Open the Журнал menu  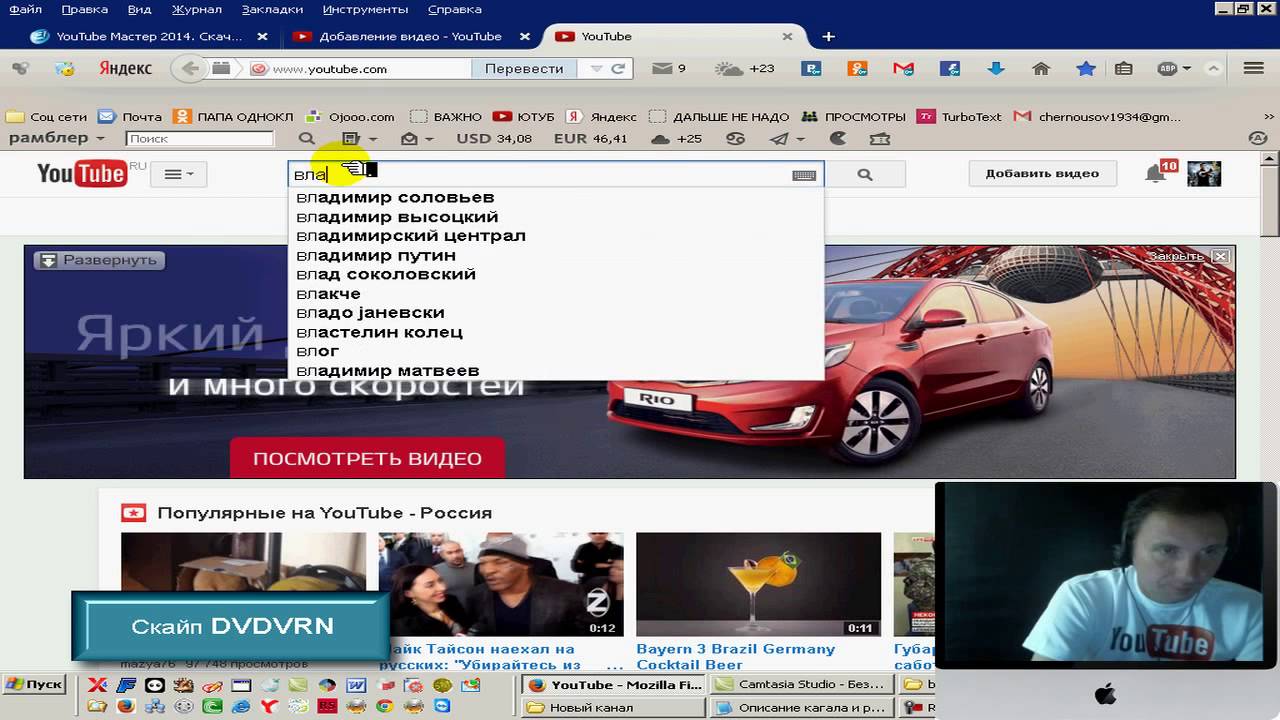tap(197, 9)
